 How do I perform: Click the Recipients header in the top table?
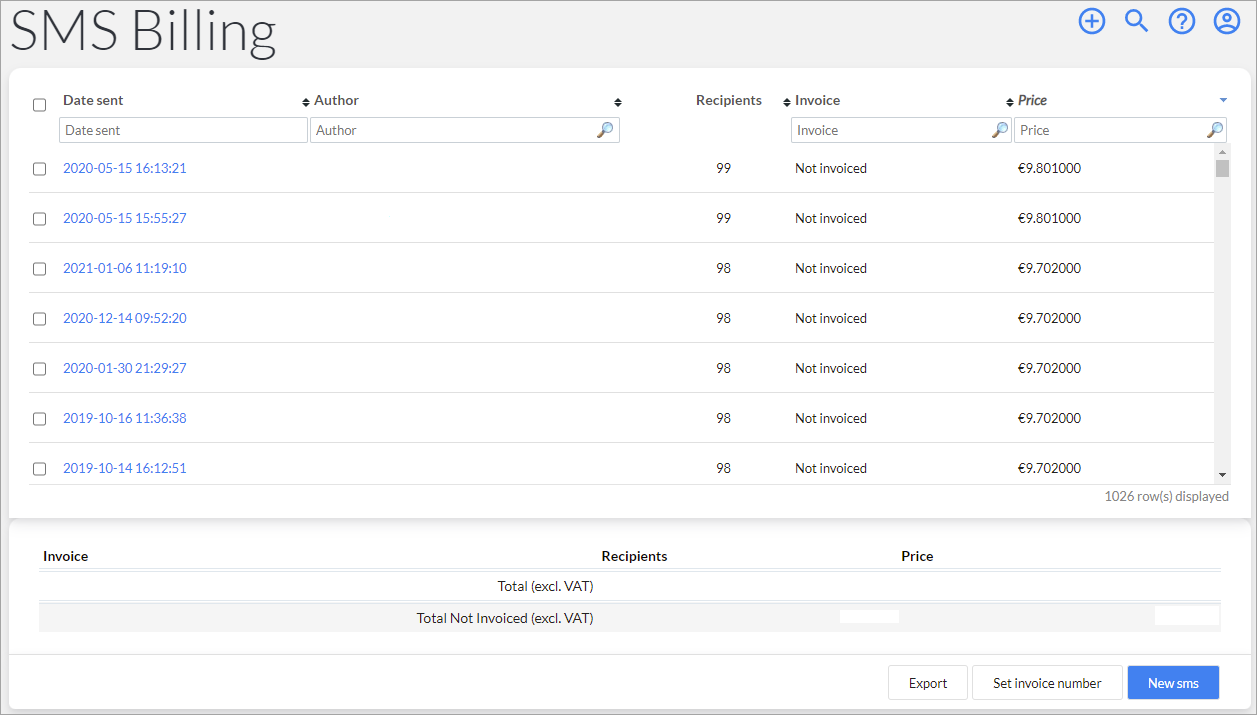[729, 100]
